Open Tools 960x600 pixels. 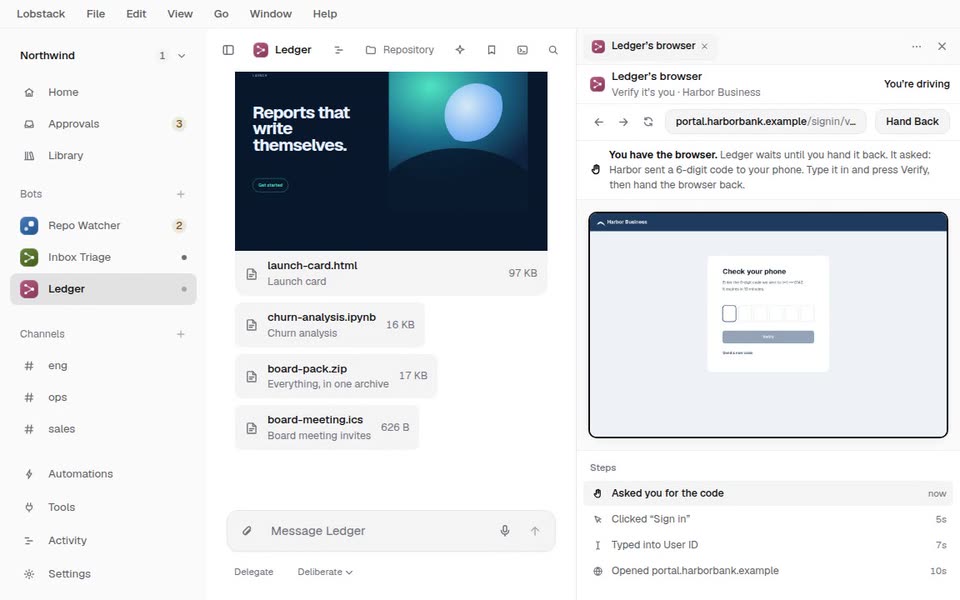pyautogui.click(x=103, y=507)
